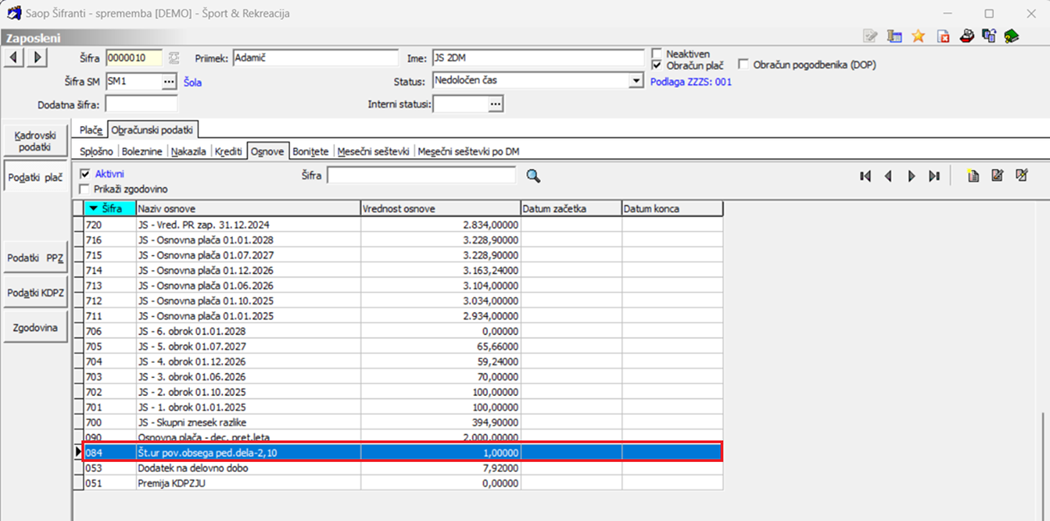
Task: Switch to the Bonitete tab
Action: (310, 151)
